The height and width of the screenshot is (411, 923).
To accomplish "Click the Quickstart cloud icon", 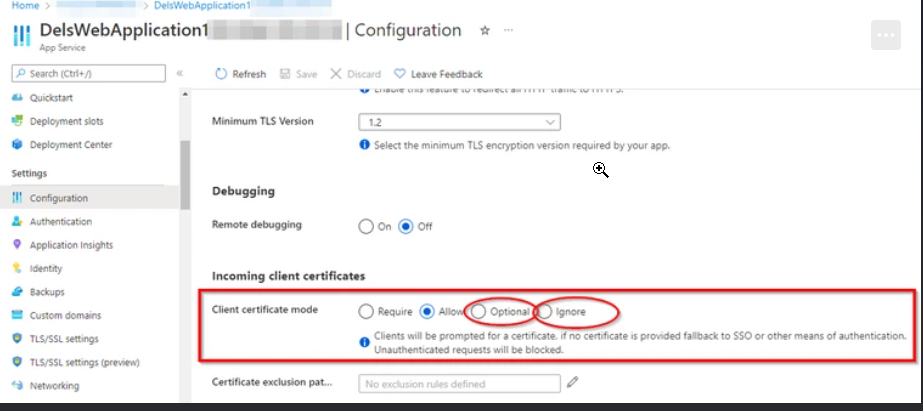I will coord(17,98).
